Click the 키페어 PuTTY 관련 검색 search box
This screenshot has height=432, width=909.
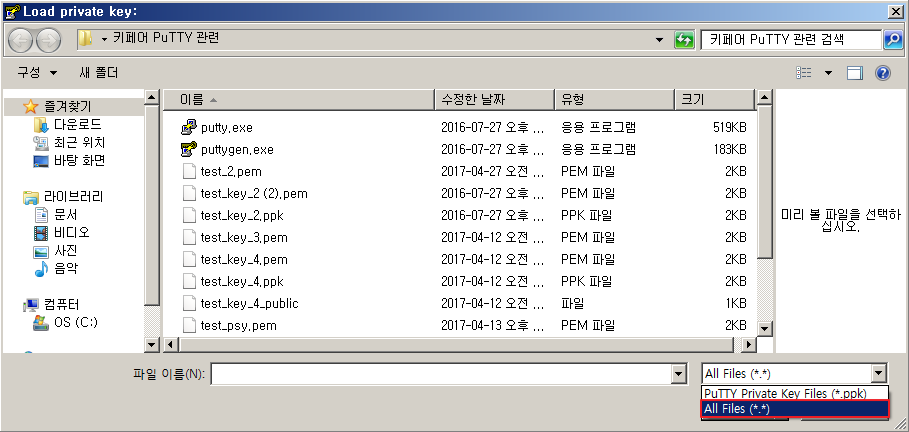791,40
